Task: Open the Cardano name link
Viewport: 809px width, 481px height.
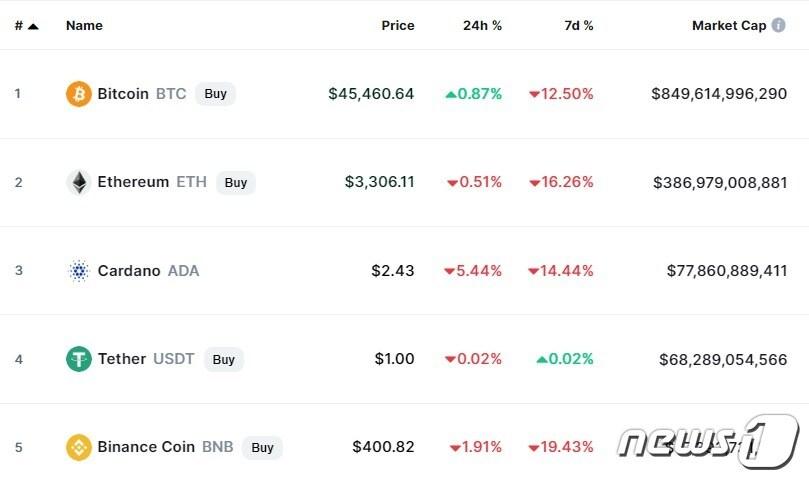Action: pos(129,271)
